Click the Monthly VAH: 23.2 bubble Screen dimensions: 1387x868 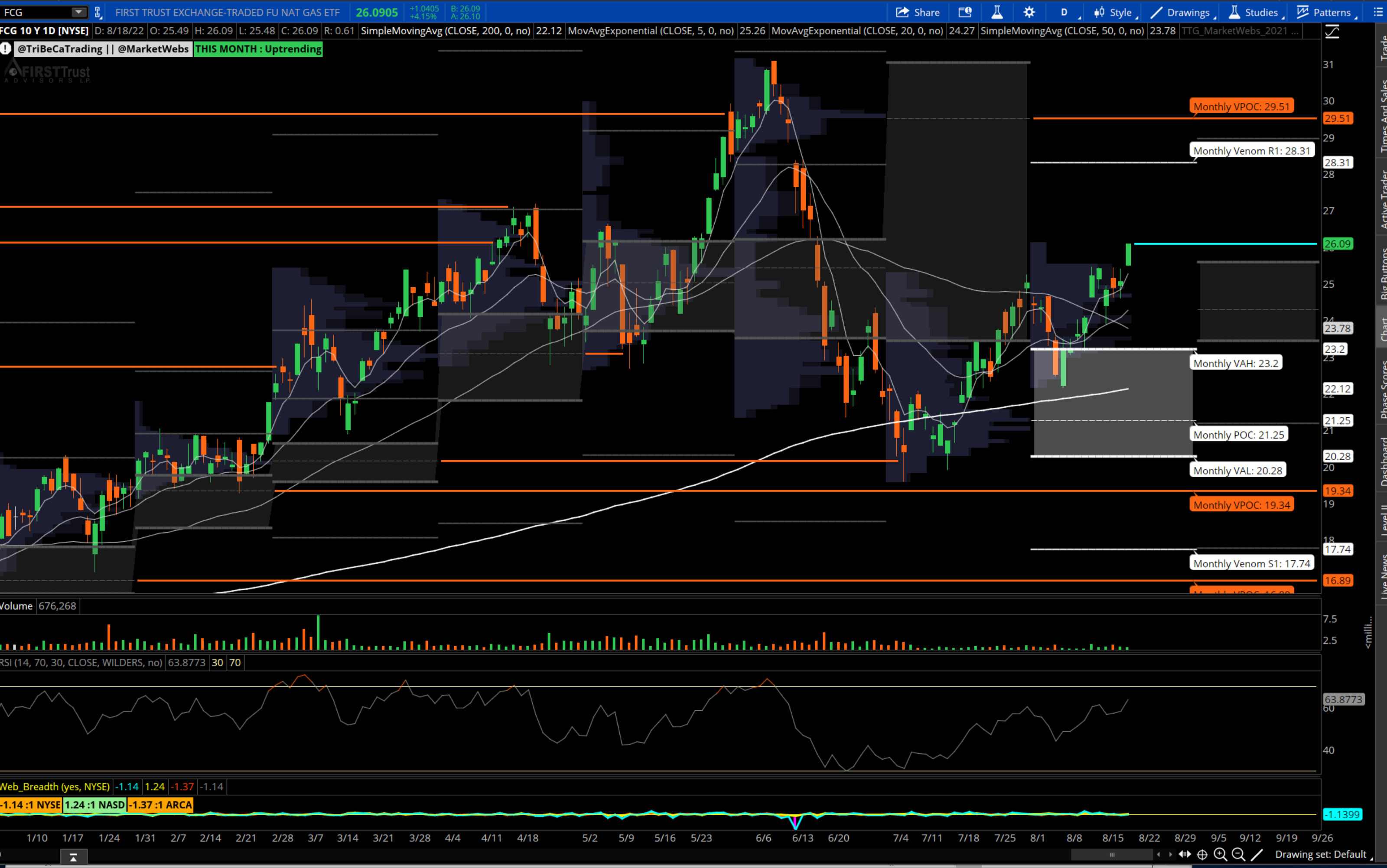coord(1235,364)
